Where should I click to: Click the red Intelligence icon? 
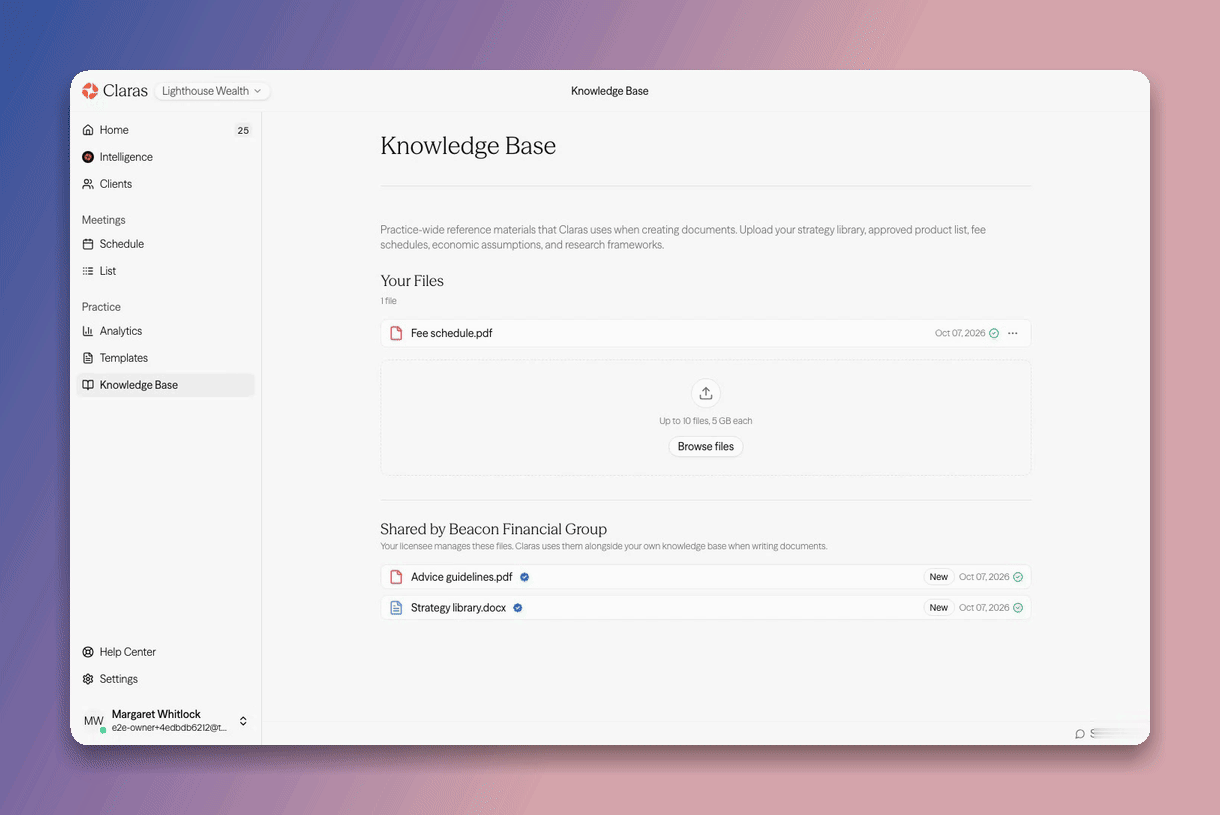tap(88, 157)
